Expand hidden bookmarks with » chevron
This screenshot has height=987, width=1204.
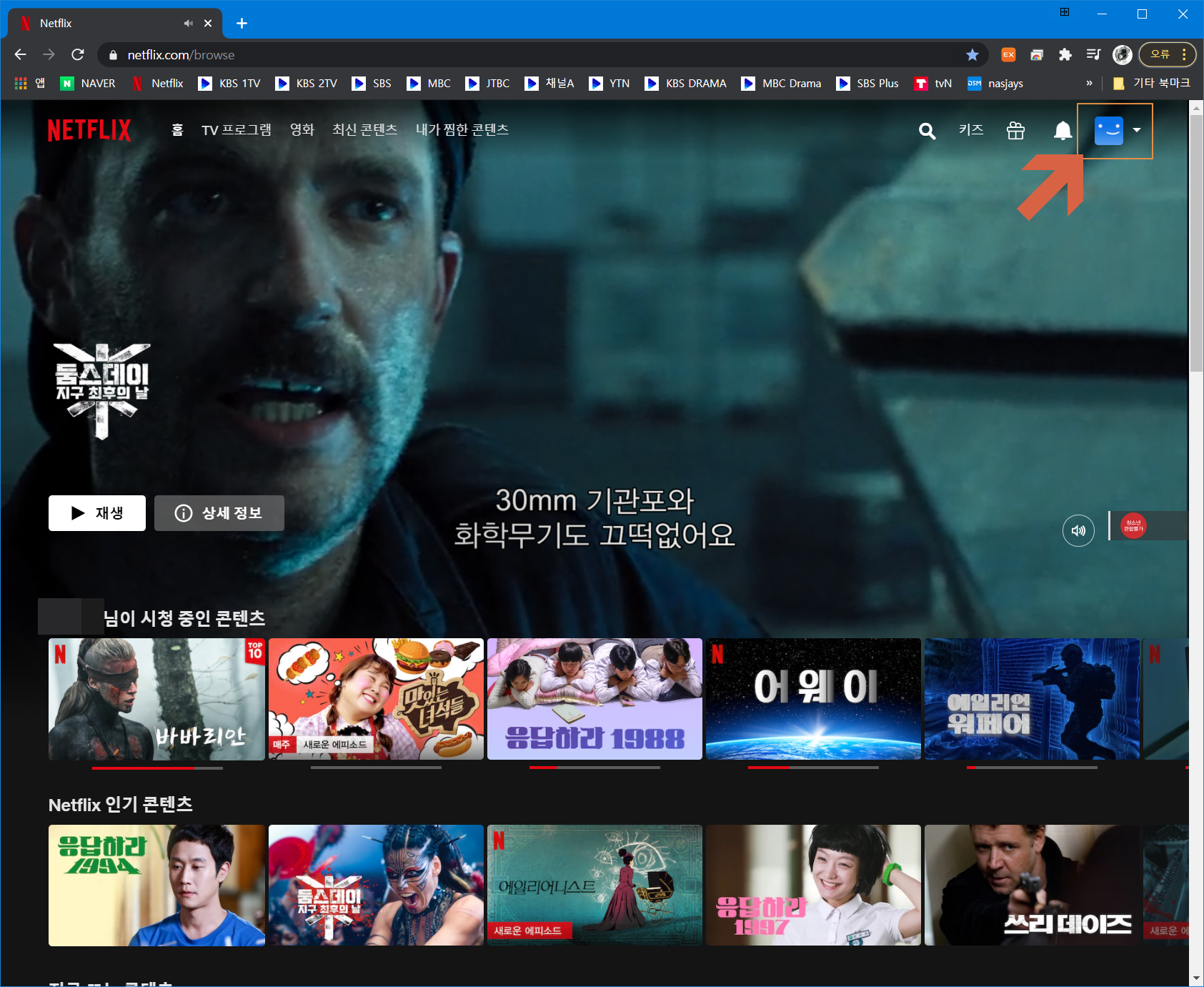[1089, 84]
